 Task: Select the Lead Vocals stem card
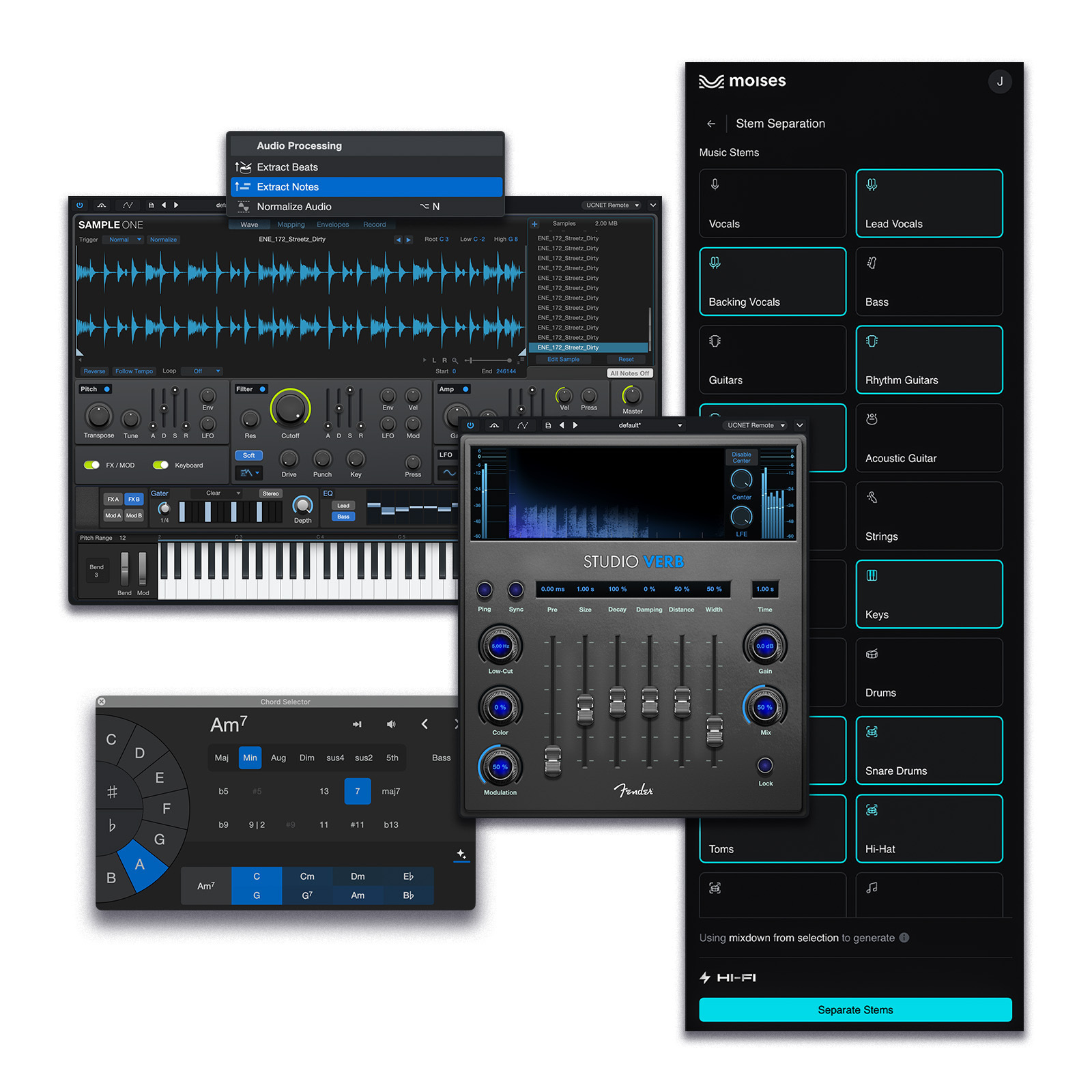(929, 203)
